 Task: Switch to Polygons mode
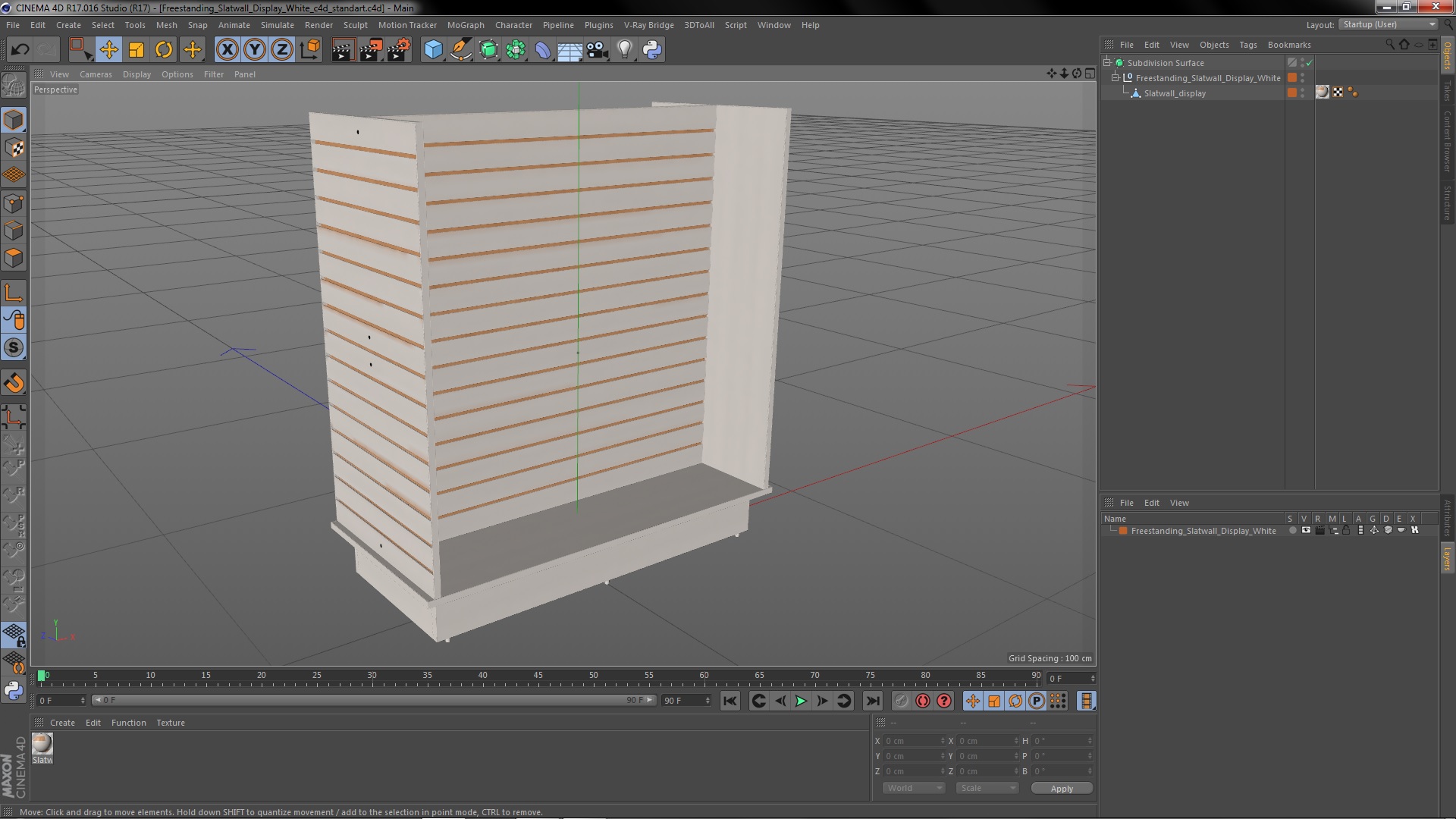click(x=14, y=258)
